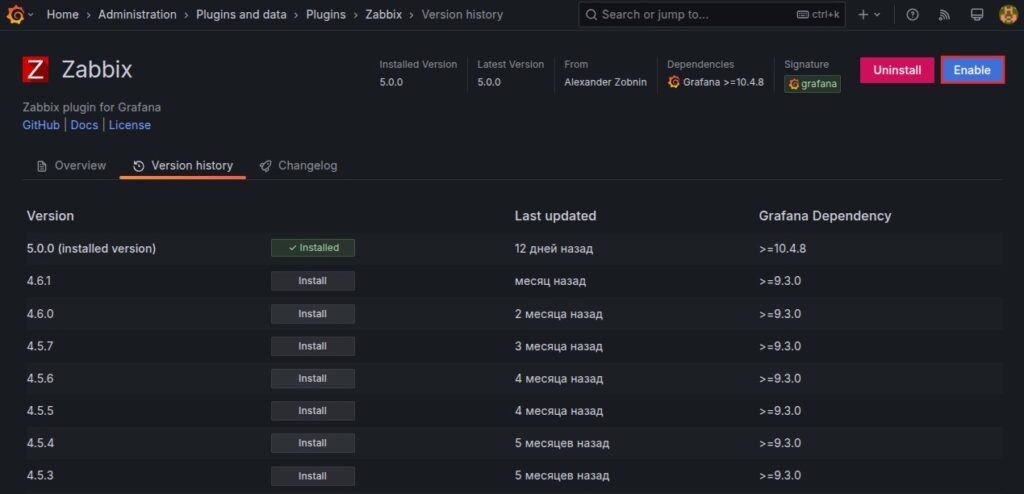Open the GitHub link

[41, 125]
